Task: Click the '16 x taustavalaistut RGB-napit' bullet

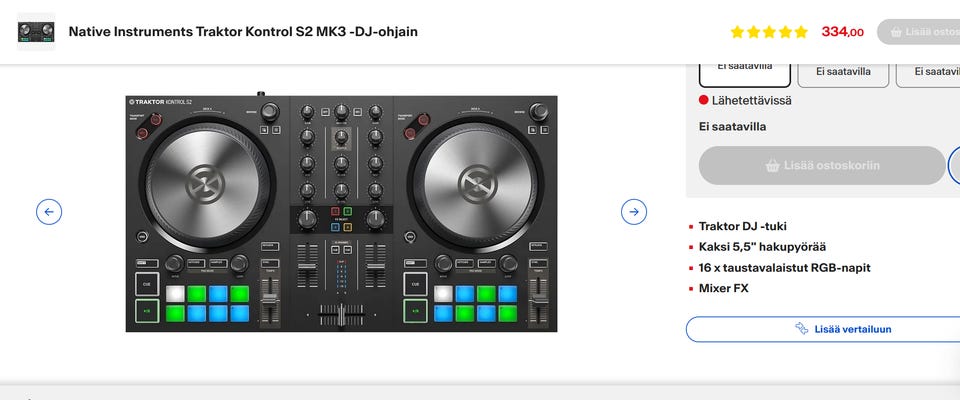Action: pos(784,268)
